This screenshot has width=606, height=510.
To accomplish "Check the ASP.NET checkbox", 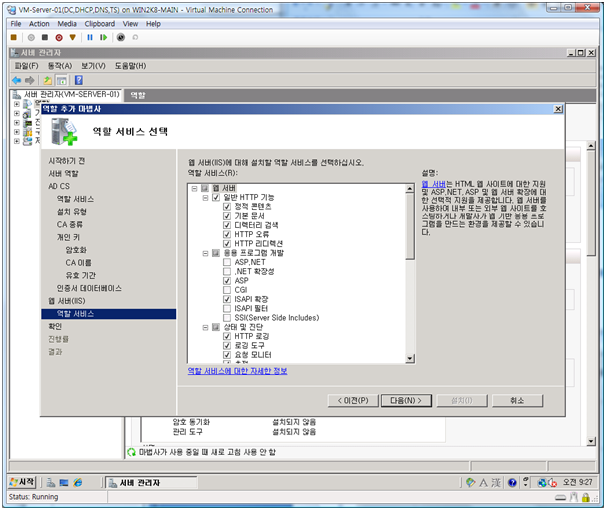I will [x=227, y=263].
